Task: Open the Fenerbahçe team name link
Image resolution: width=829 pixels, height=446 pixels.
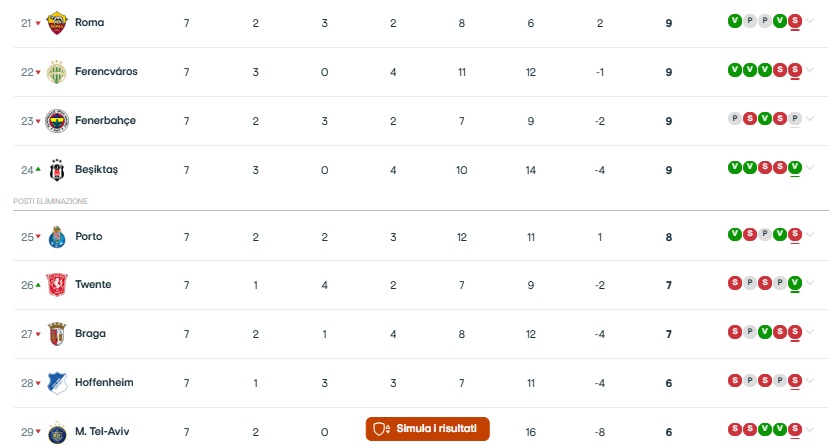Action: point(105,120)
